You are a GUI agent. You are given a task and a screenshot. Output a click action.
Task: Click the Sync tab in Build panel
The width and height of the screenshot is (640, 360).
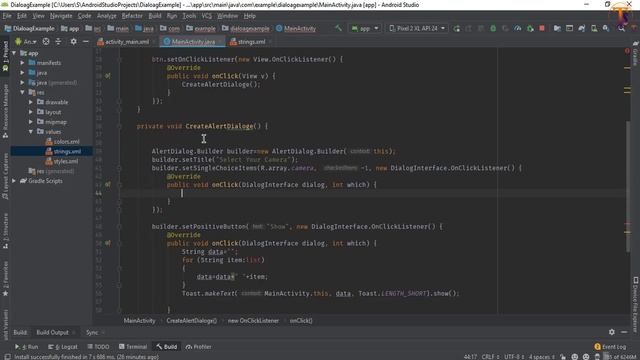tap(92, 332)
